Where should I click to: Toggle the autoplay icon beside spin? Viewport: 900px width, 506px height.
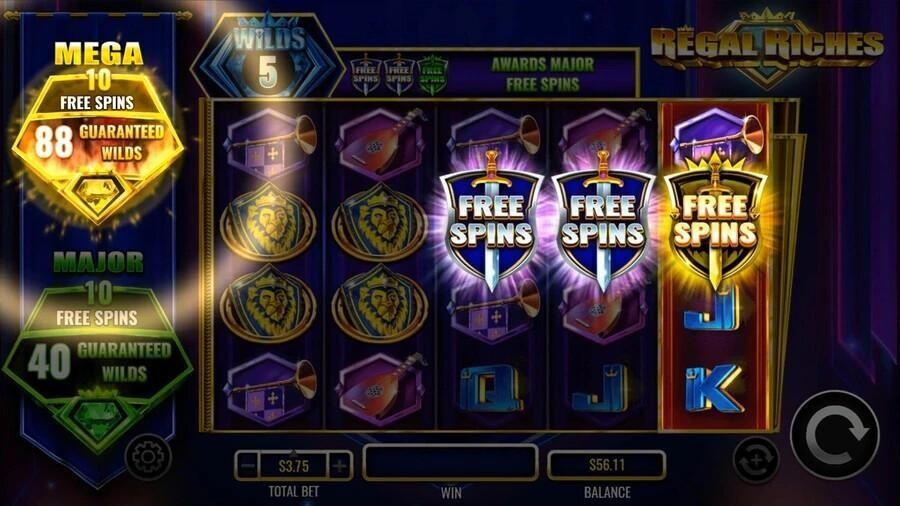point(756,460)
